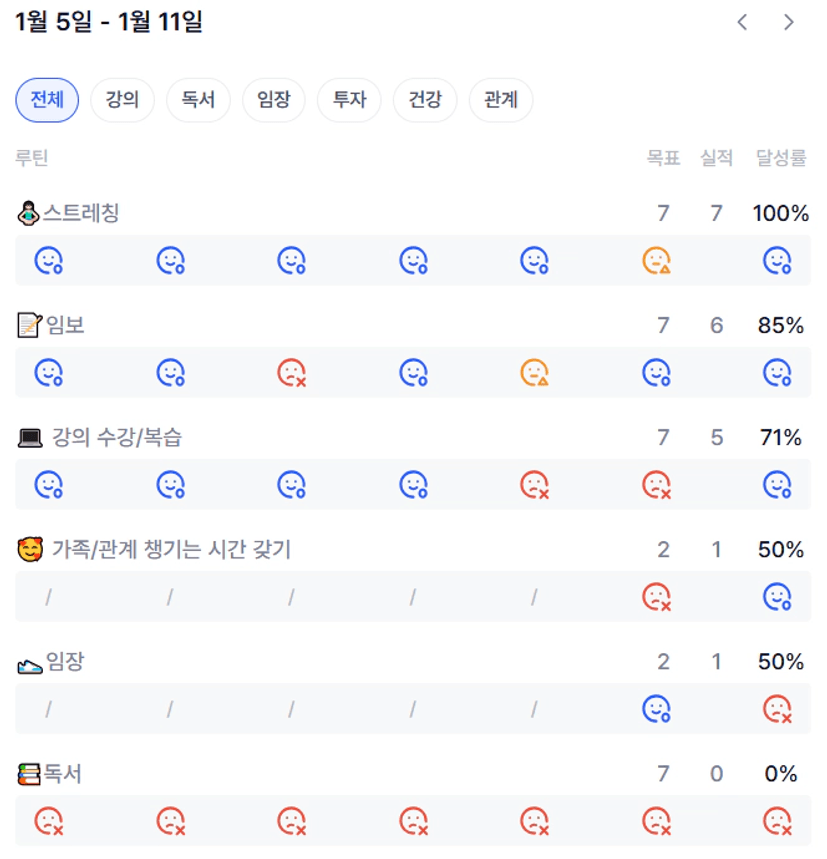The height and width of the screenshot is (859, 827).
Task: Go to previous week with left chevron
Action: tap(742, 22)
